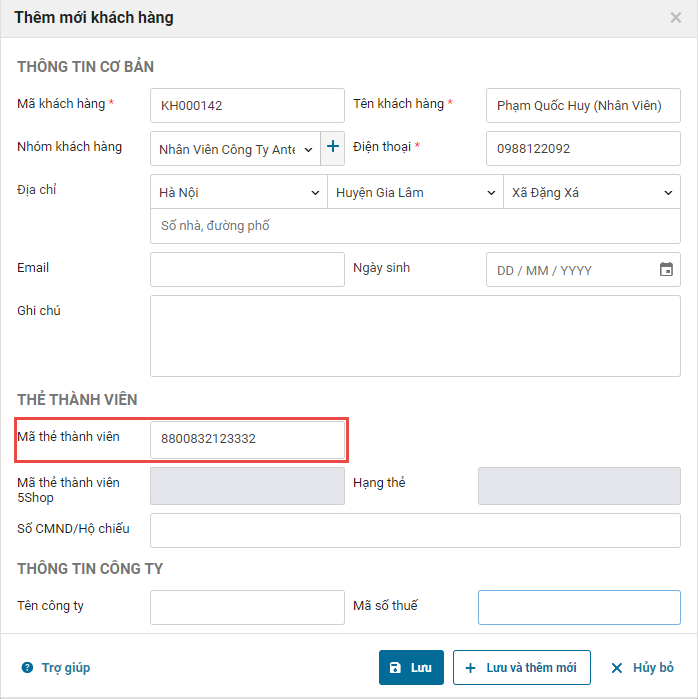Image resolution: width=698 pixels, height=699 pixels.
Task: Click the Lưu và thêm mới button
Action: click(x=521, y=668)
